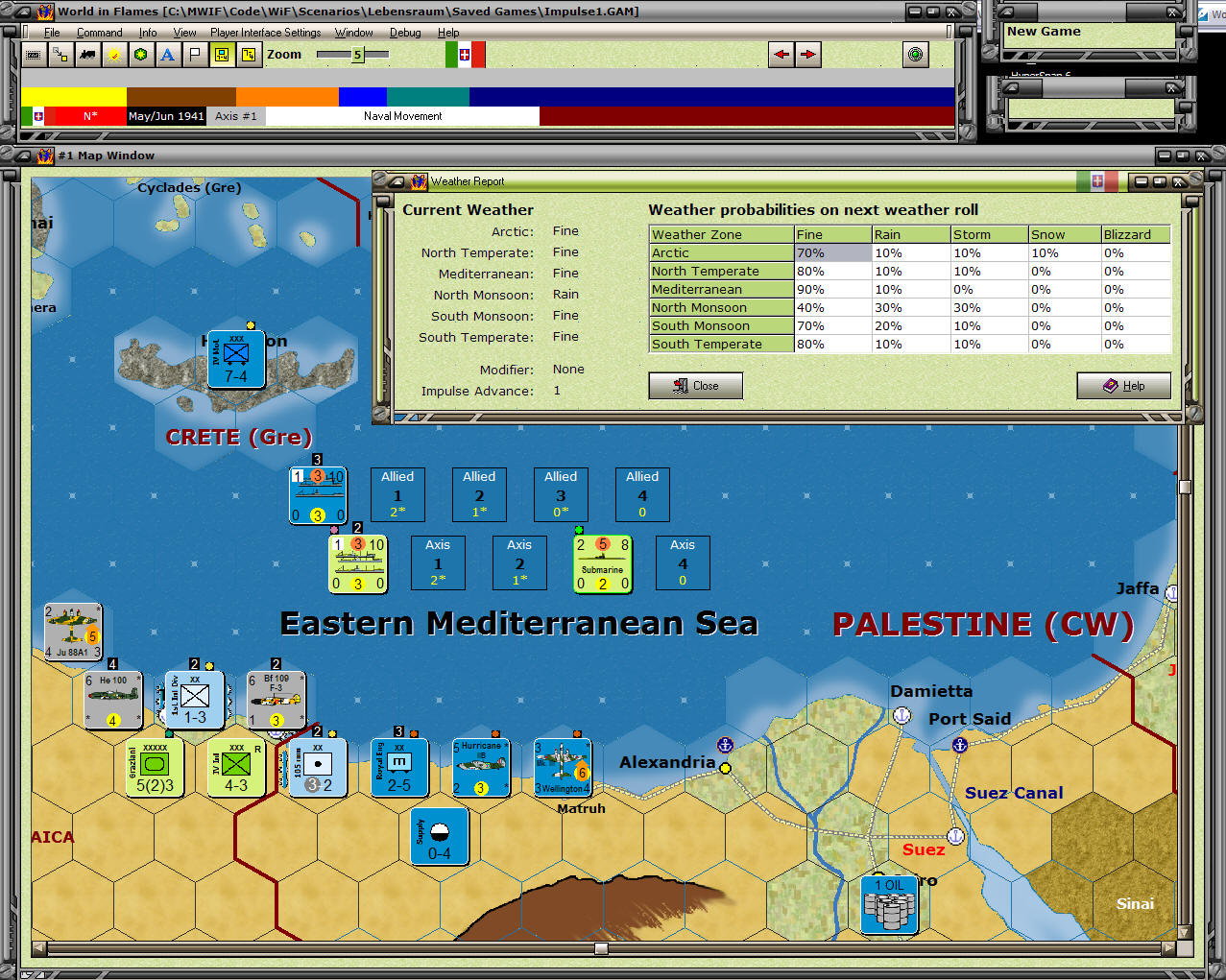Viewport: 1226px width, 980px height.
Task: Select the Hurricane fighter counter
Action: (481, 768)
